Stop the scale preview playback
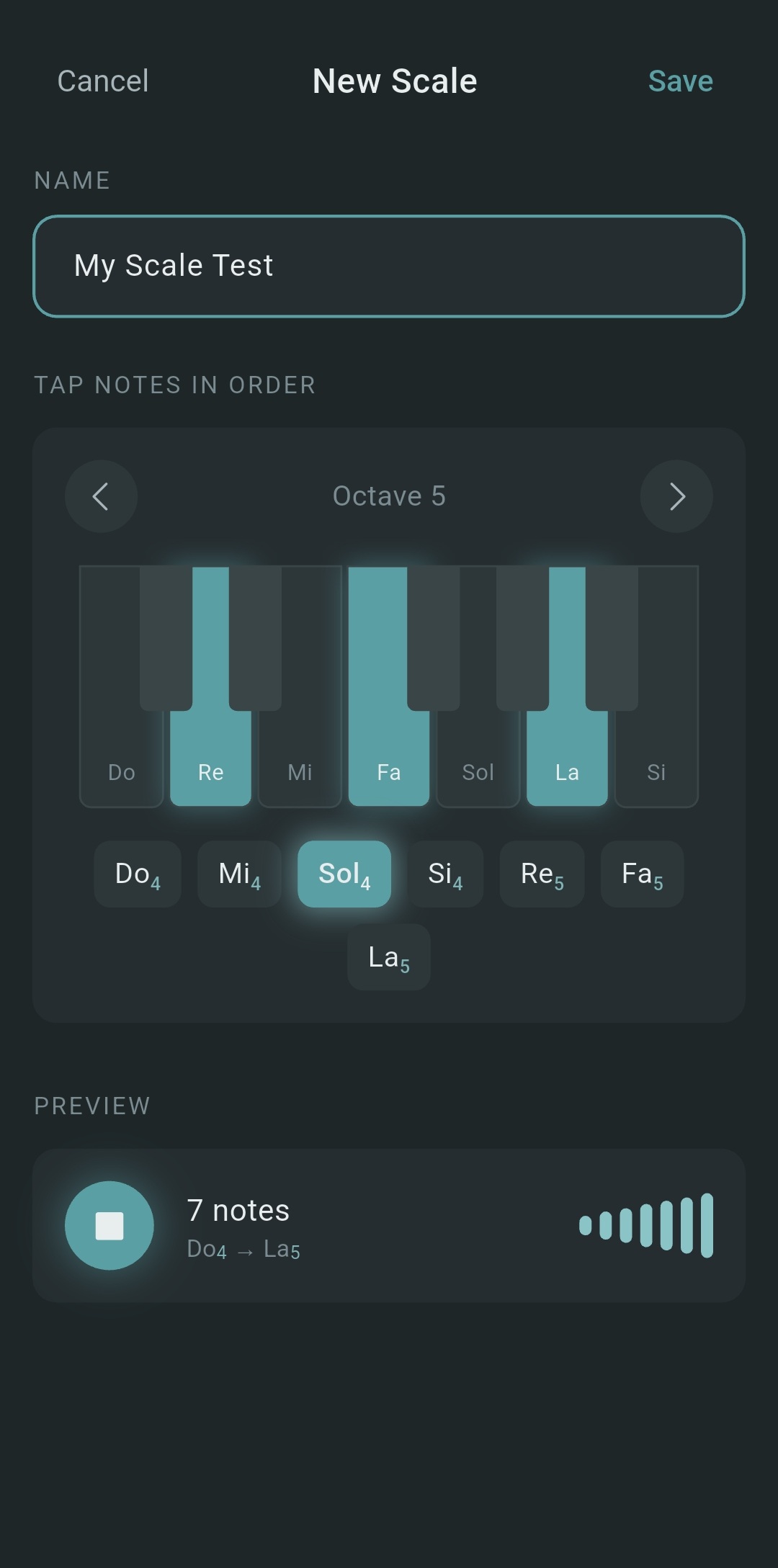 pos(109,1224)
